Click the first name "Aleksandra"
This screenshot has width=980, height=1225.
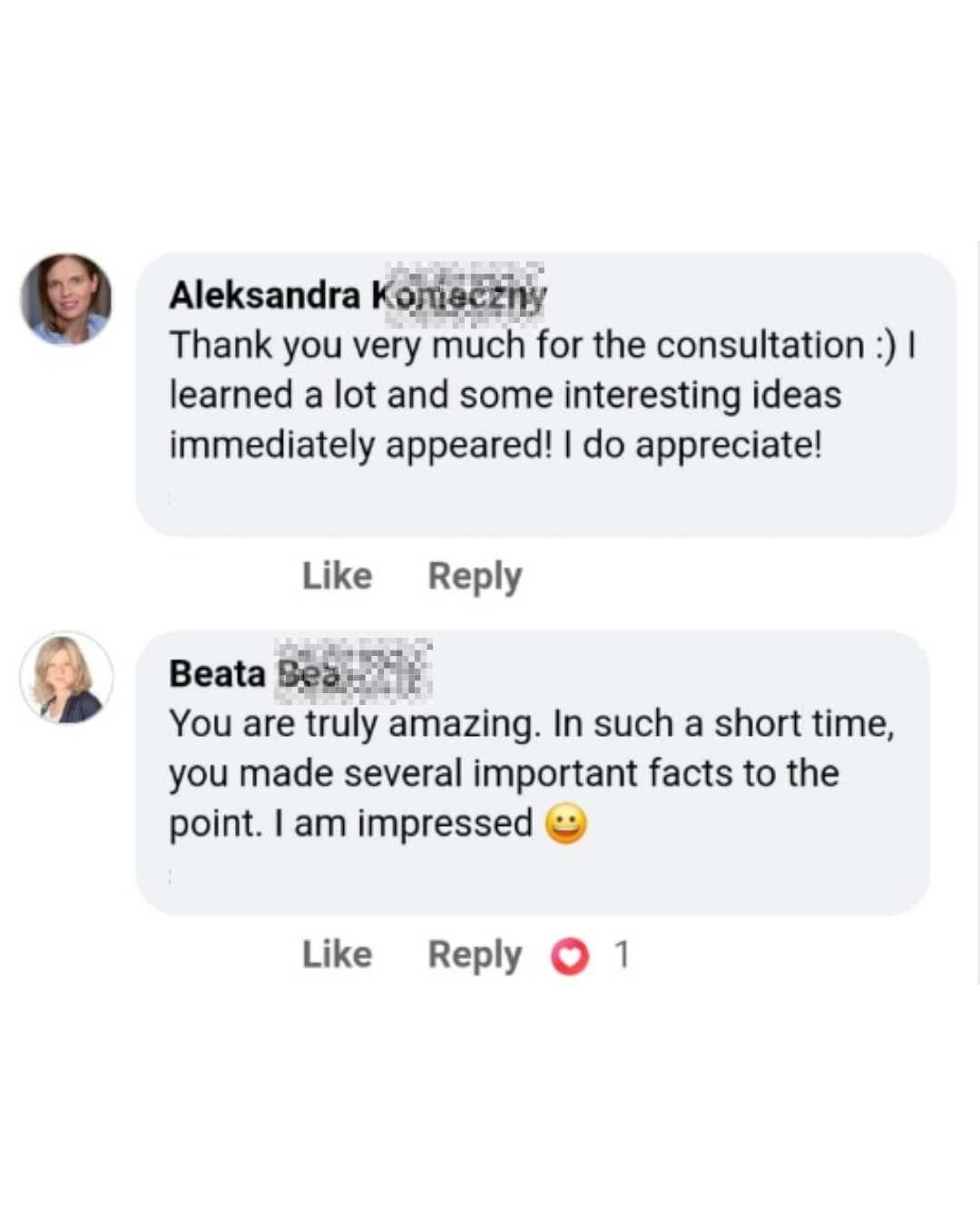tap(264, 296)
